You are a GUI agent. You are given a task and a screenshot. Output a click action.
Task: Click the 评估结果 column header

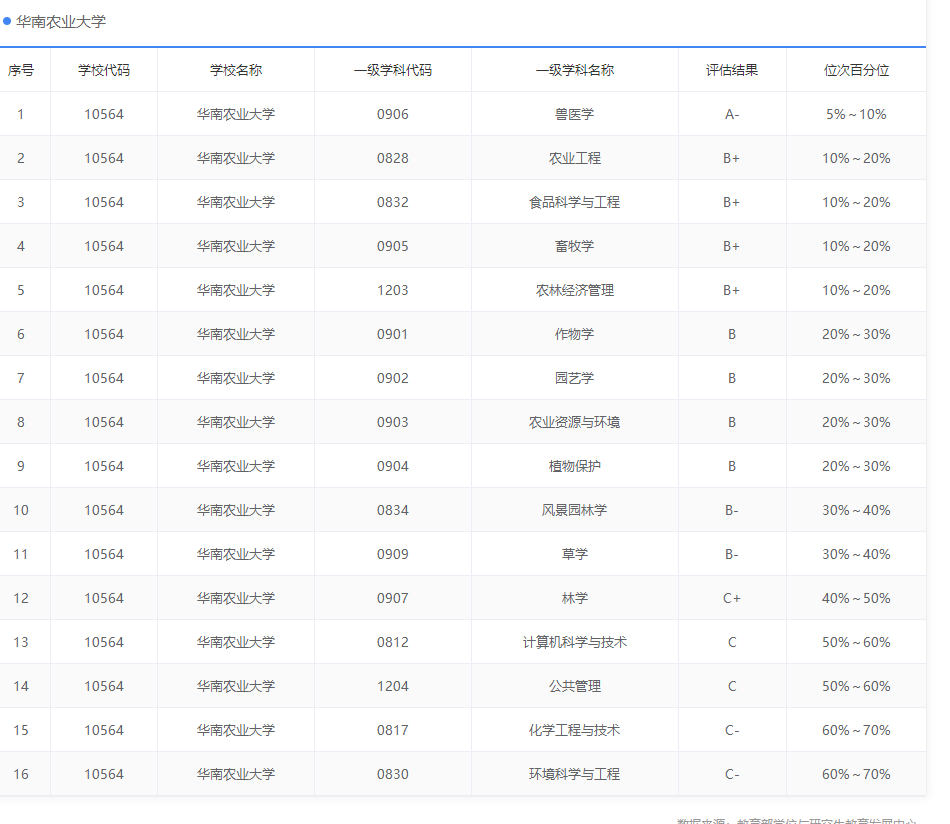click(732, 70)
